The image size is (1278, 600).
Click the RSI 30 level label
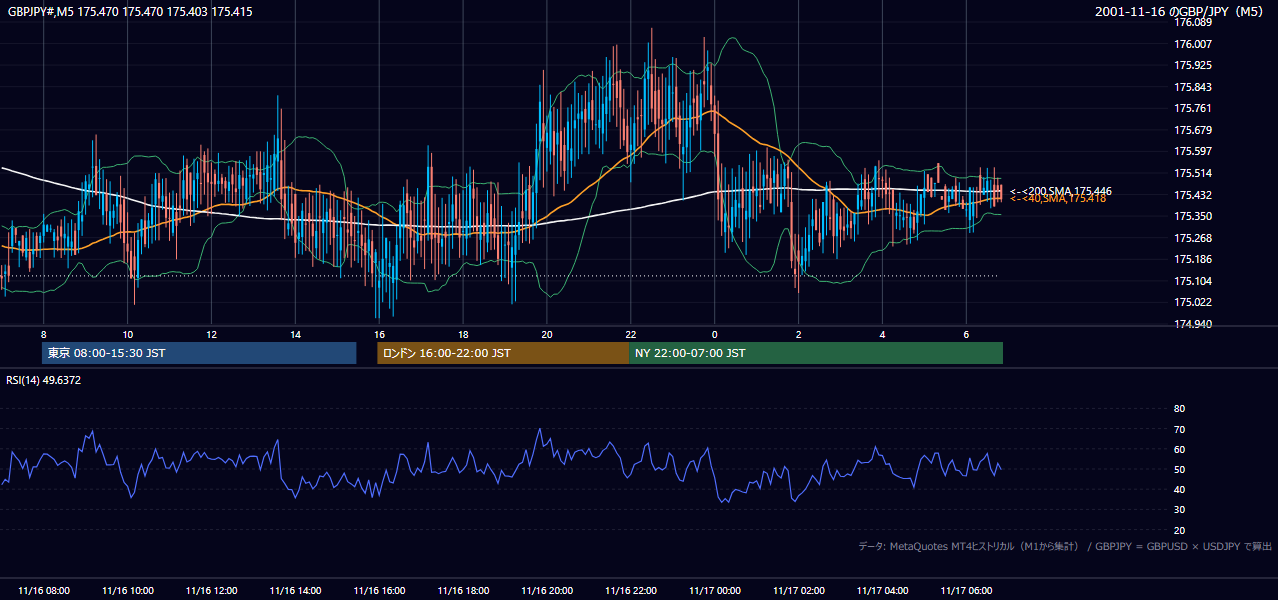click(1179, 510)
